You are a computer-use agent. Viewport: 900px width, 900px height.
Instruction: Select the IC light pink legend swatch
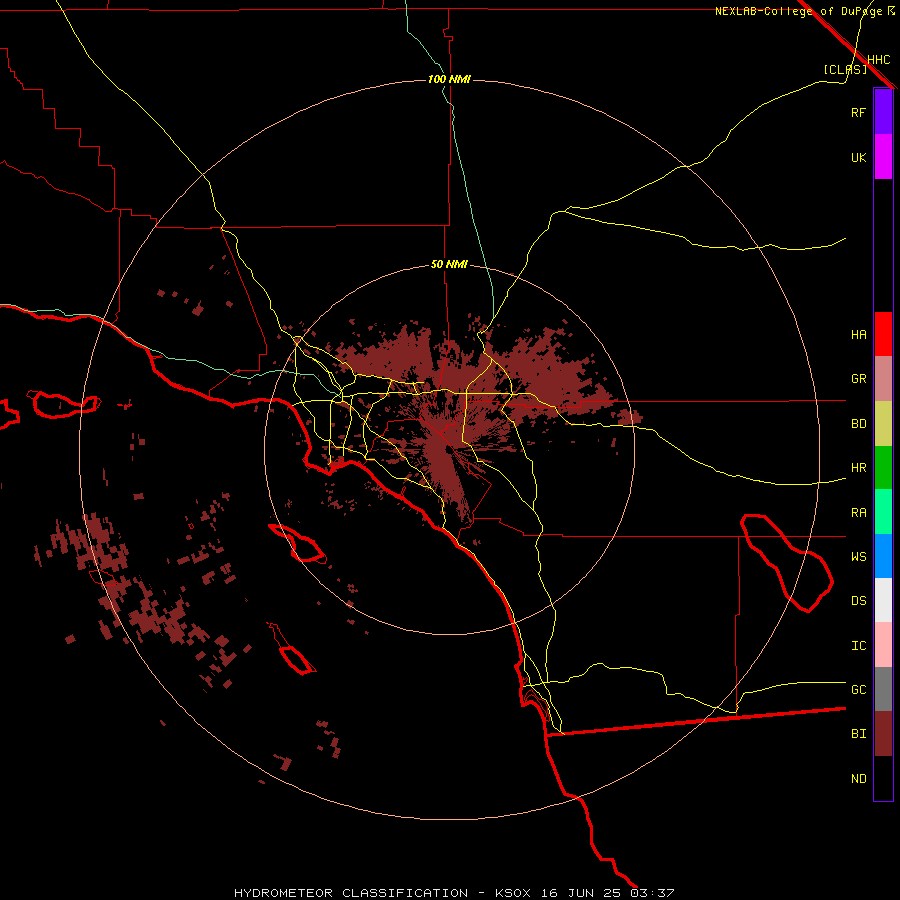tap(883, 645)
